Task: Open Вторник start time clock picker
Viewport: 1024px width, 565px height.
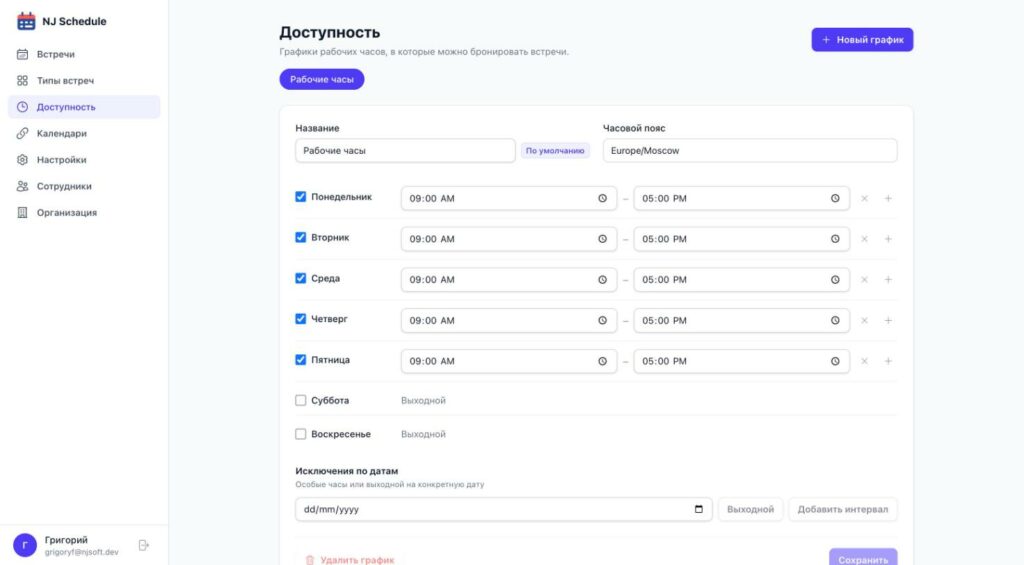Action: (602, 239)
